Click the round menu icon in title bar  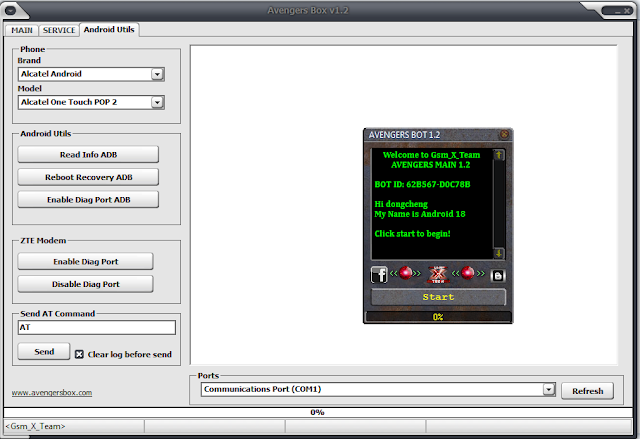tap(10, 10)
